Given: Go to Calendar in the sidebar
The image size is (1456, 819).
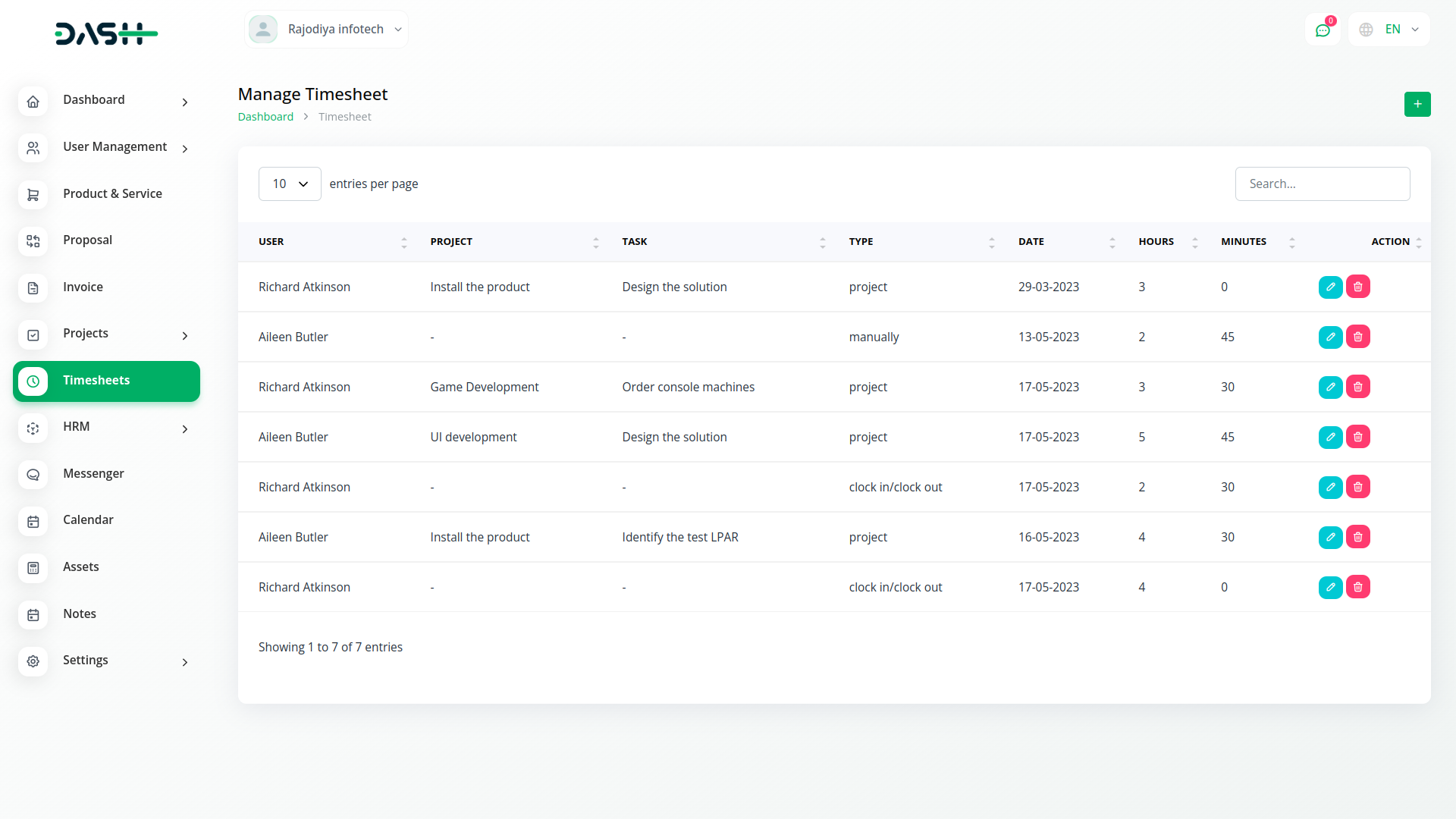Looking at the screenshot, I should click(88, 520).
